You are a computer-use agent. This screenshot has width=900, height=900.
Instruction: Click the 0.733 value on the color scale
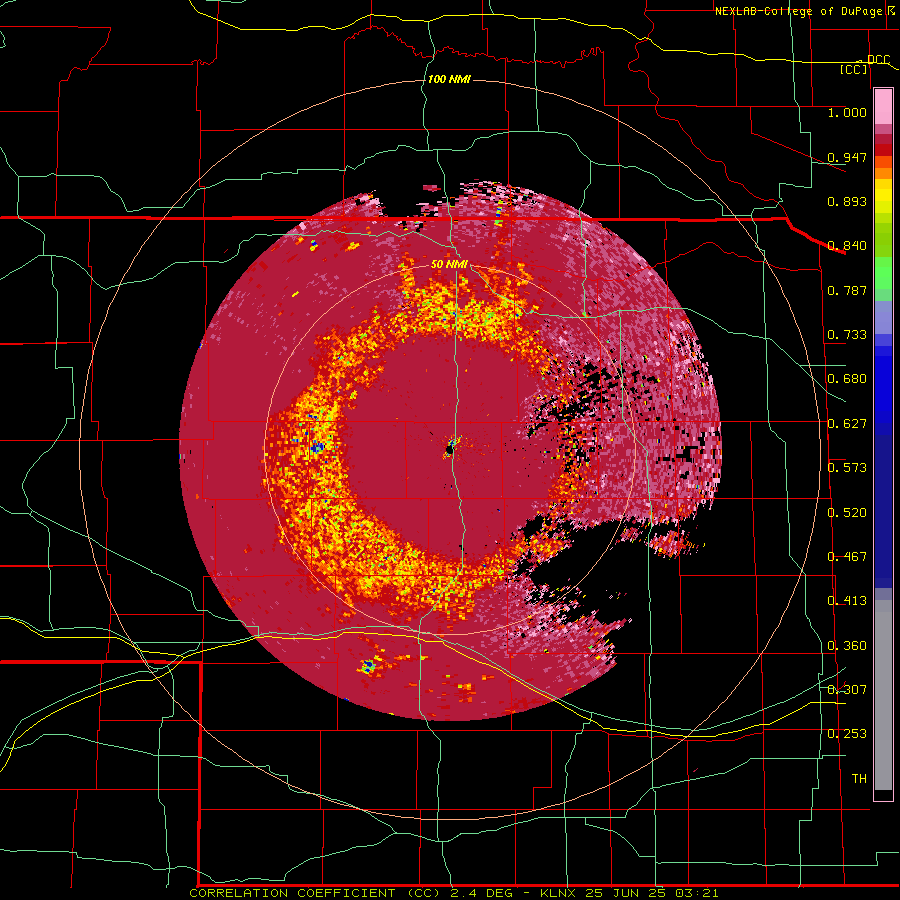pyautogui.click(x=847, y=335)
